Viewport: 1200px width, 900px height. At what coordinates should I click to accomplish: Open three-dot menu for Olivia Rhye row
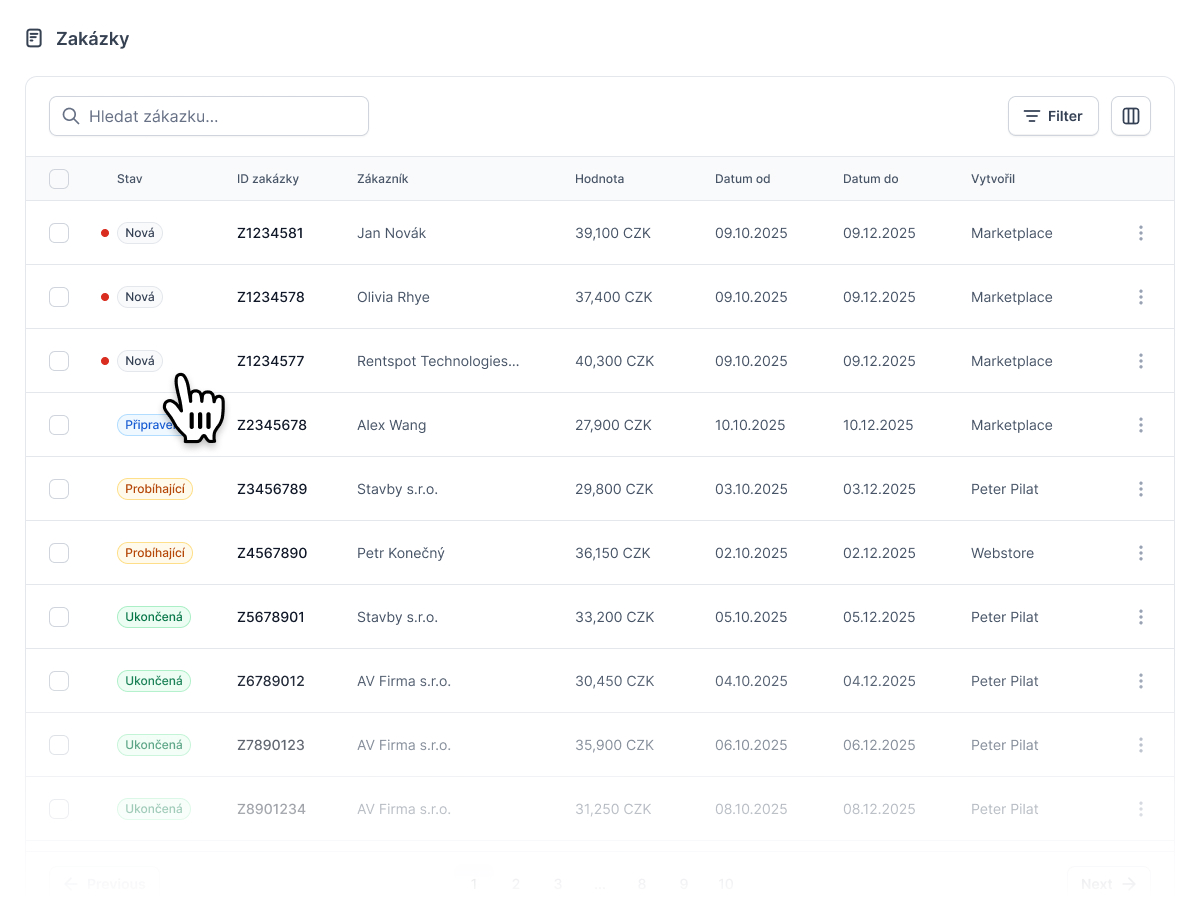[1141, 297]
